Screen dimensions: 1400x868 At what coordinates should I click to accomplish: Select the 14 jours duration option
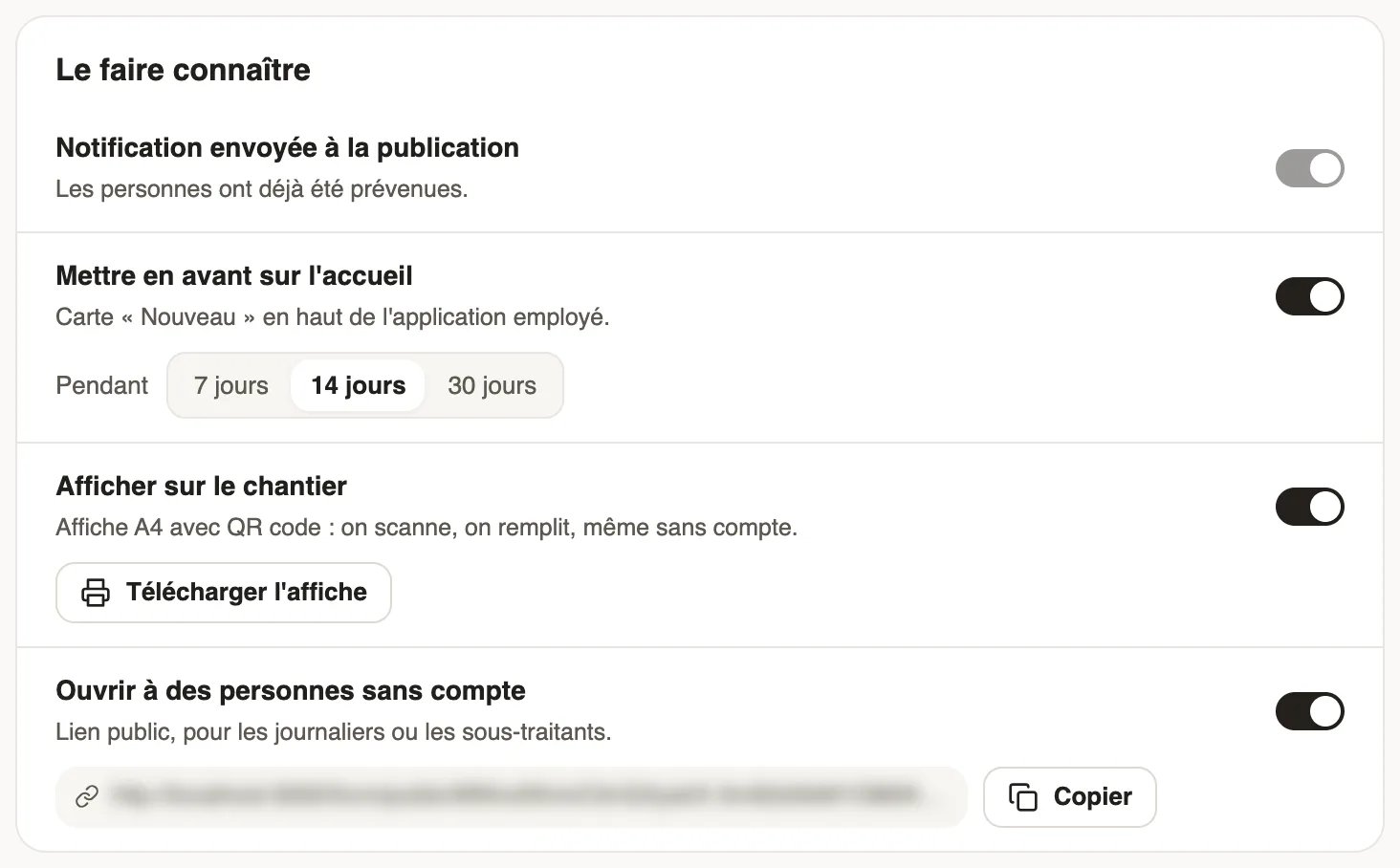[358, 385]
